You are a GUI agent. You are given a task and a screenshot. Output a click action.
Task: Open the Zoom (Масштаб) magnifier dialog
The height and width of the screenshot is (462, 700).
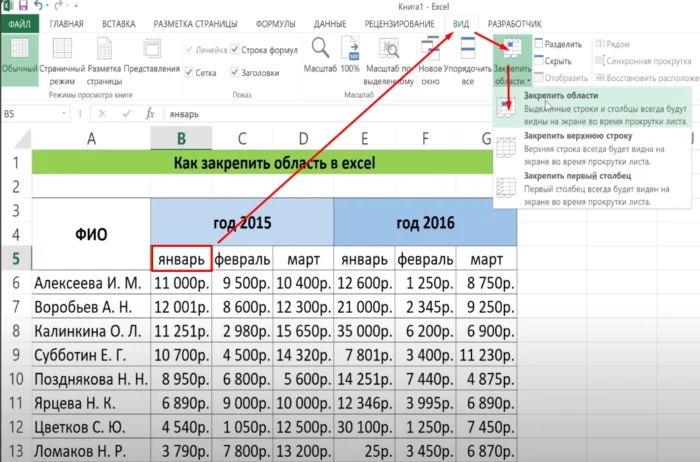322,52
